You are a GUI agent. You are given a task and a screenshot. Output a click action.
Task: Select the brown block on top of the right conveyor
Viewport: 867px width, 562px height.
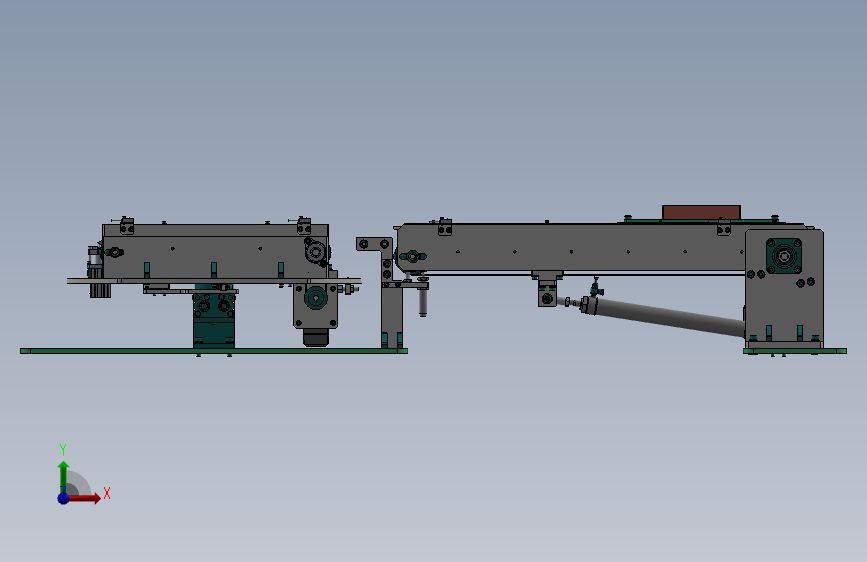(701, 212)
